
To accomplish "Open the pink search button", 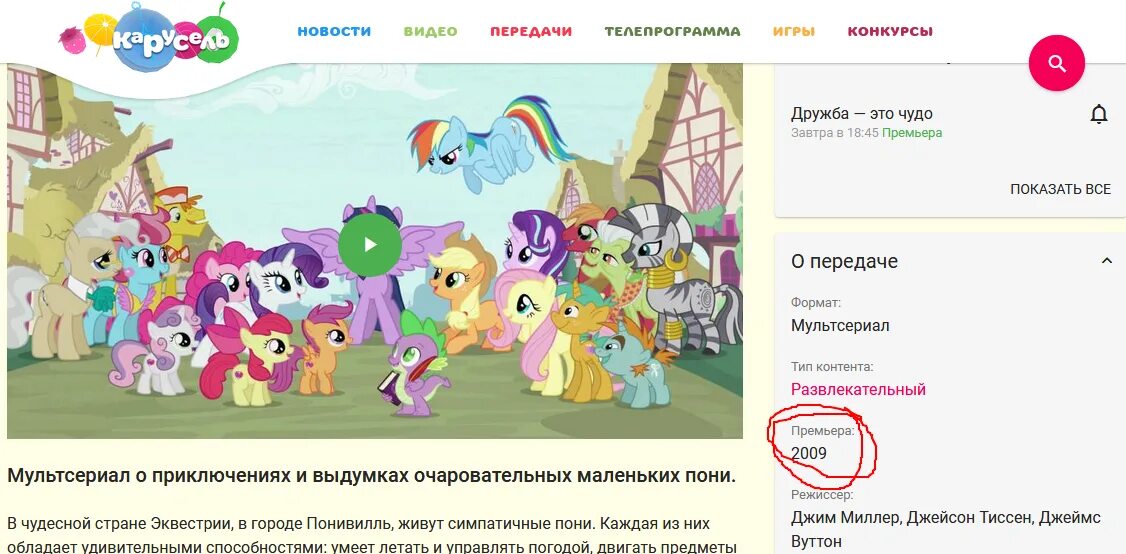I will click(1056, 63).
